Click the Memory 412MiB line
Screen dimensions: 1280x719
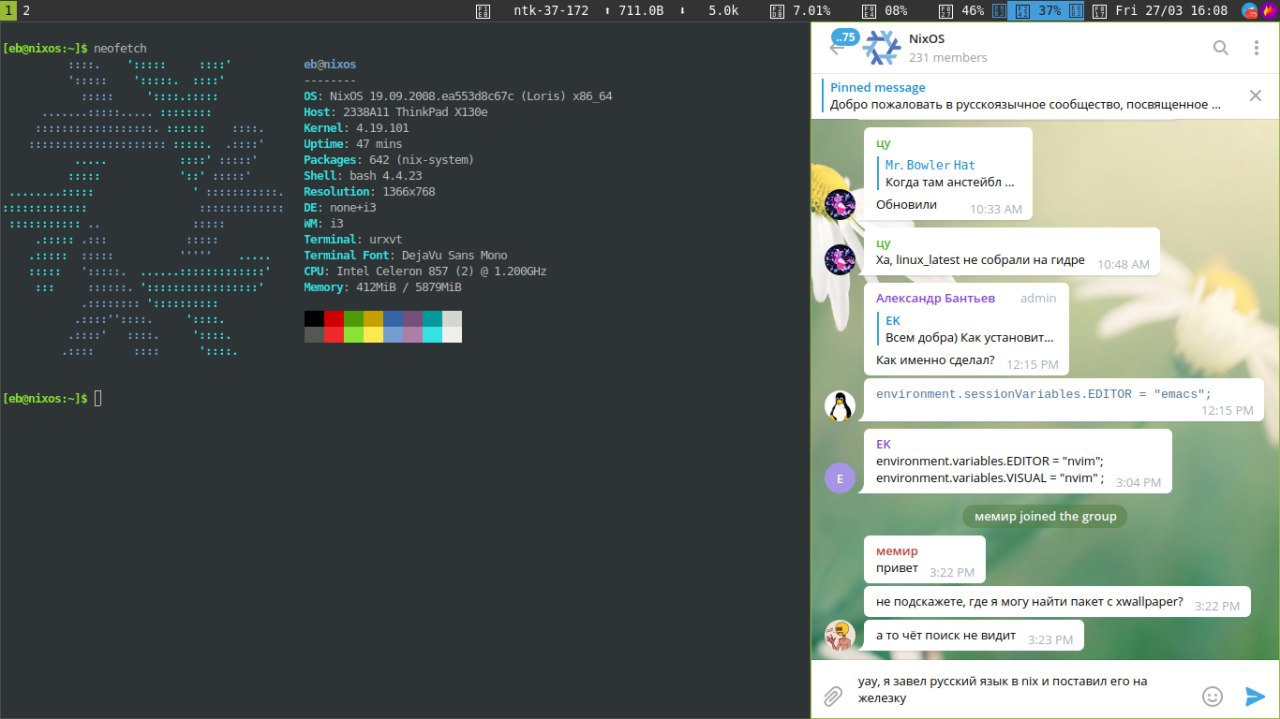pyautogui.click(x=383, y=287)
